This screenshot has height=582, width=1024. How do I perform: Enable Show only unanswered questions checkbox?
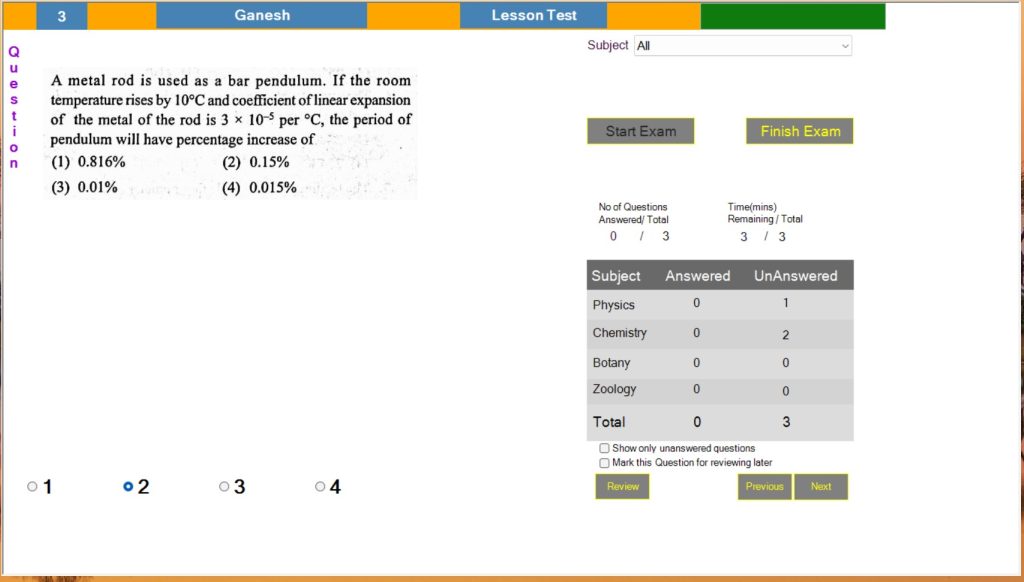[x=604, y=449]
